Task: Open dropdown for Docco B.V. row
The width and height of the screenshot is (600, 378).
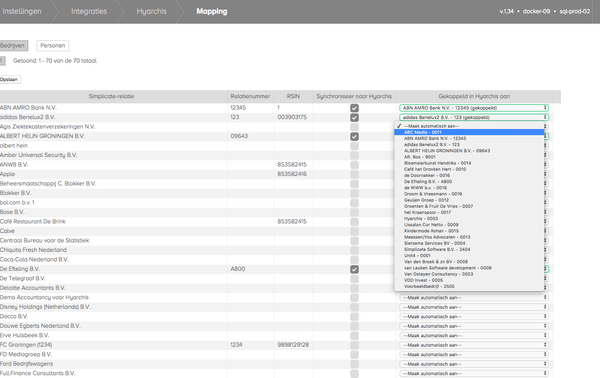Action: [474, 316]
